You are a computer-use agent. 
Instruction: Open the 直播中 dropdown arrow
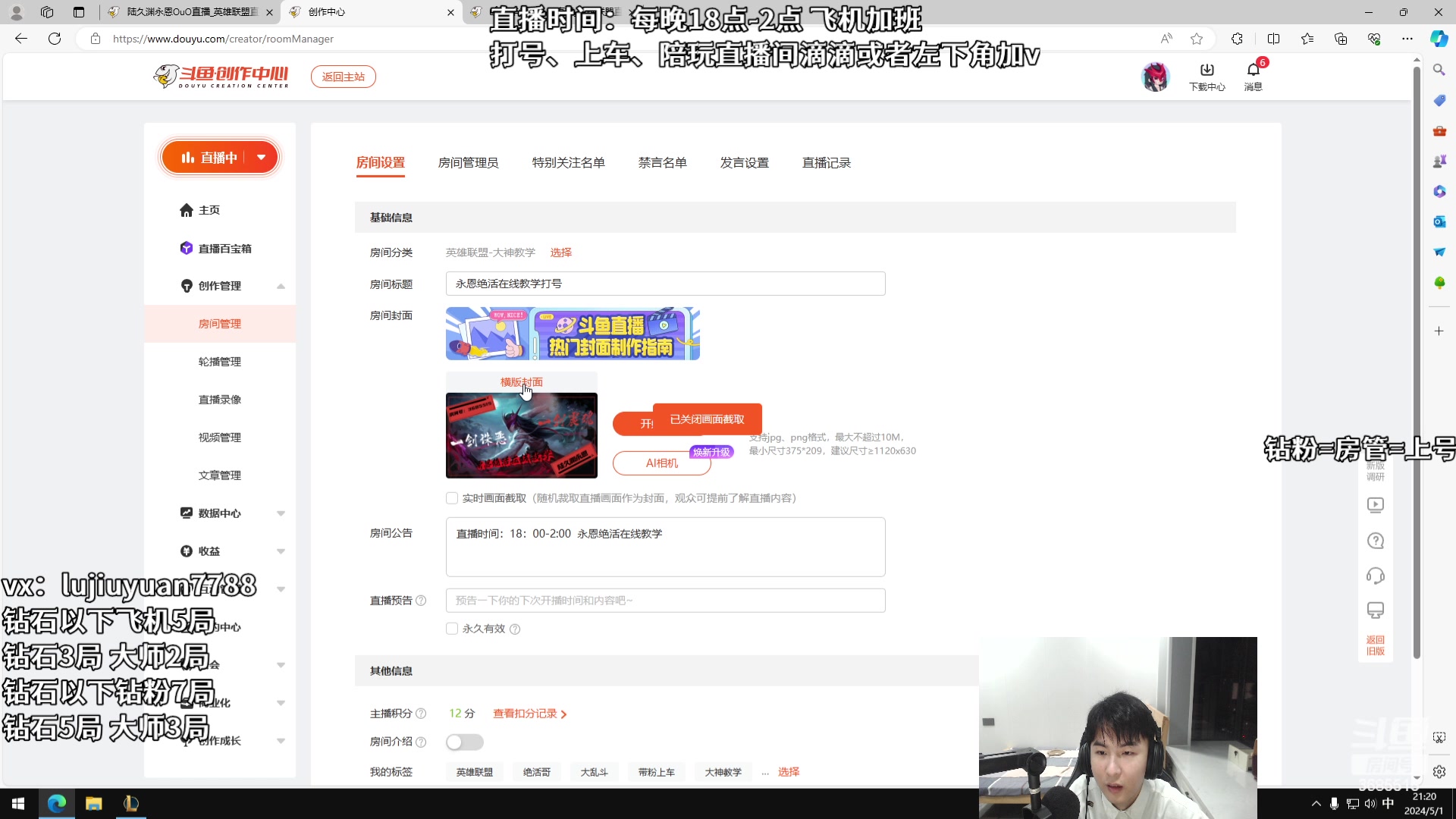[261, 158]
